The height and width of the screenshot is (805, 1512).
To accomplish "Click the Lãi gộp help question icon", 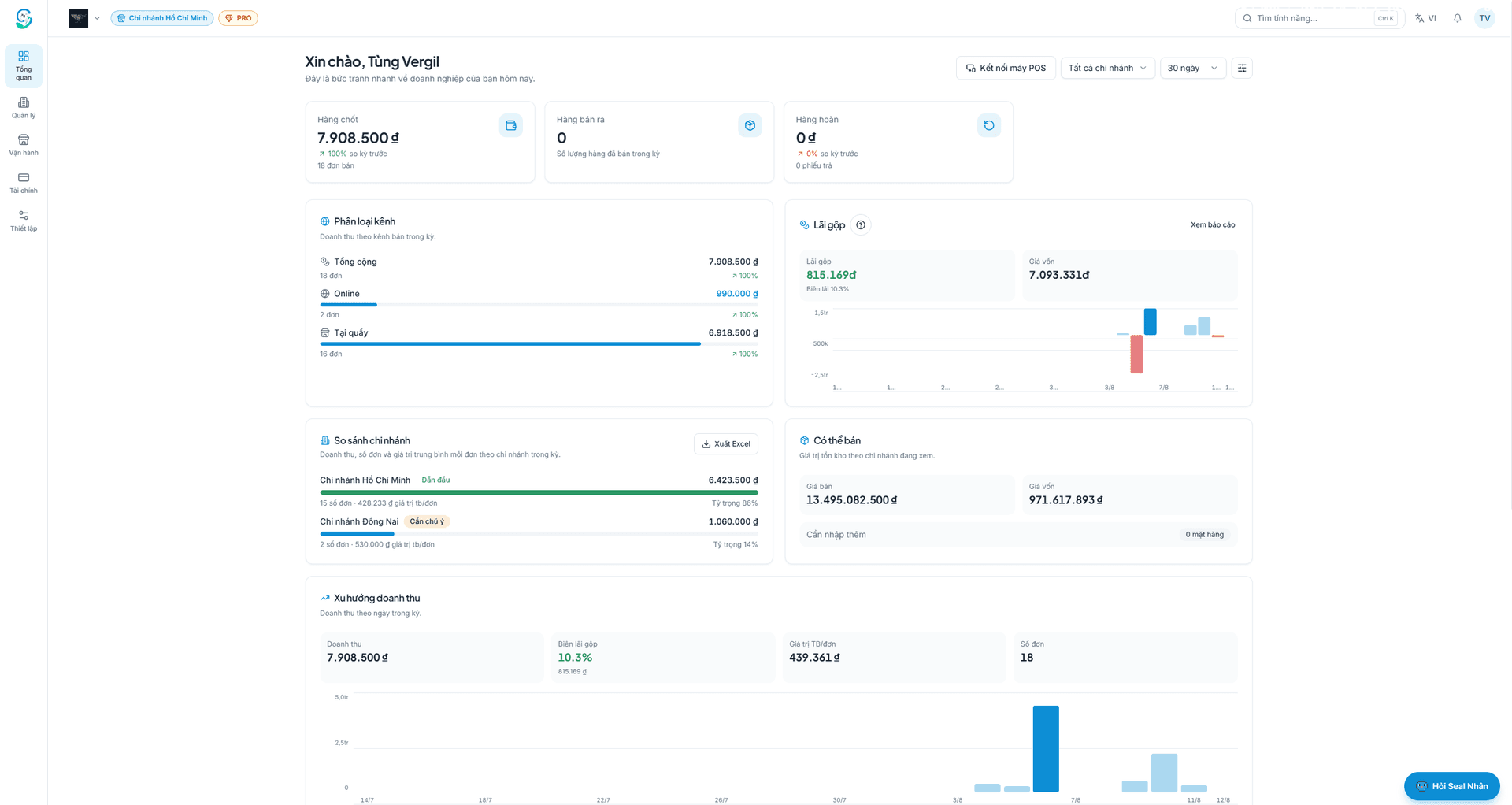I will [861, 225].
